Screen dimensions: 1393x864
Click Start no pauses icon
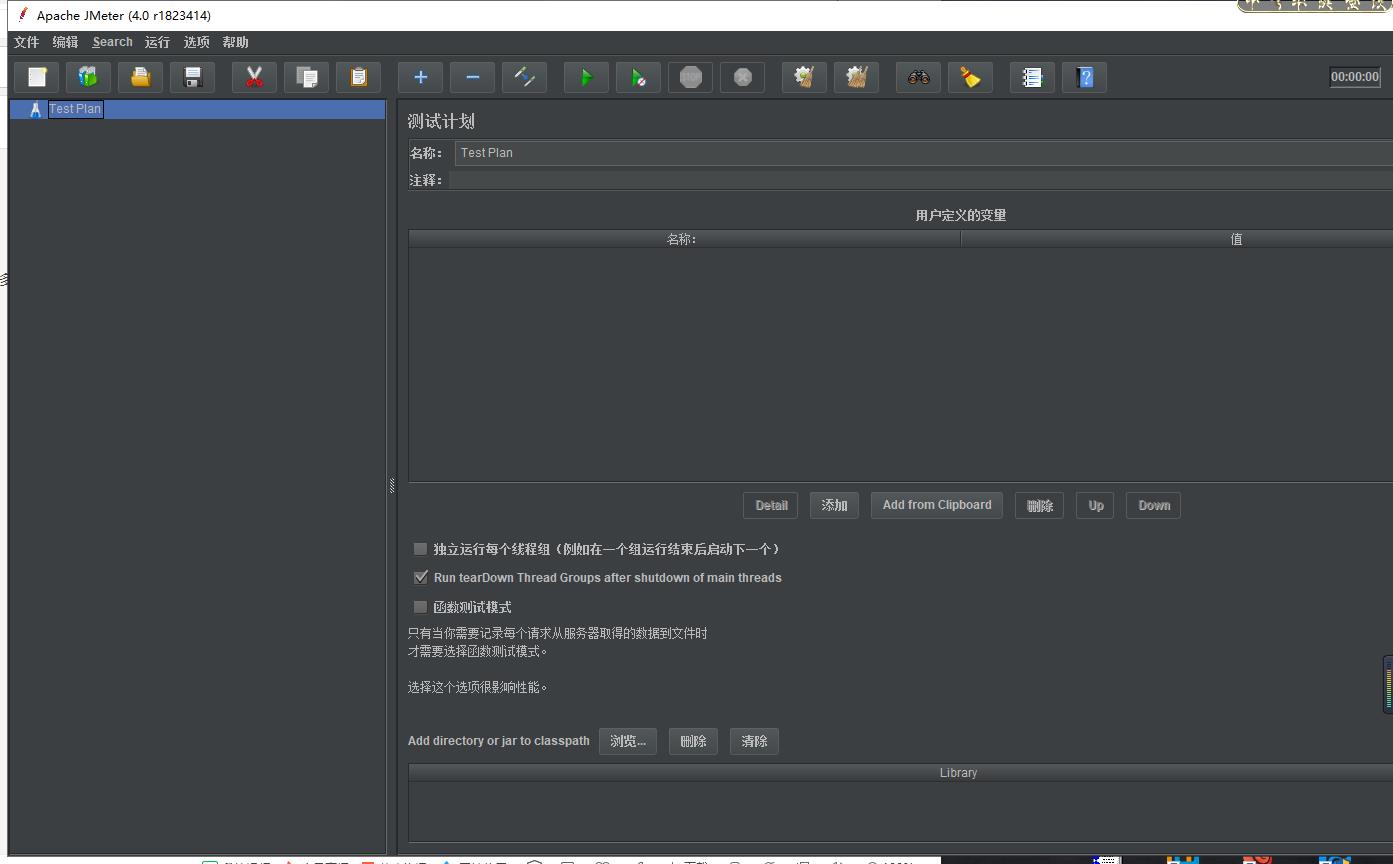pos(638,77)
